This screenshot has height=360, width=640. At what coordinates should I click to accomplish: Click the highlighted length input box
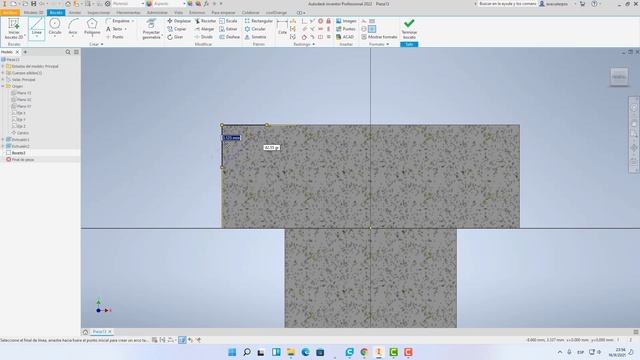231,138
